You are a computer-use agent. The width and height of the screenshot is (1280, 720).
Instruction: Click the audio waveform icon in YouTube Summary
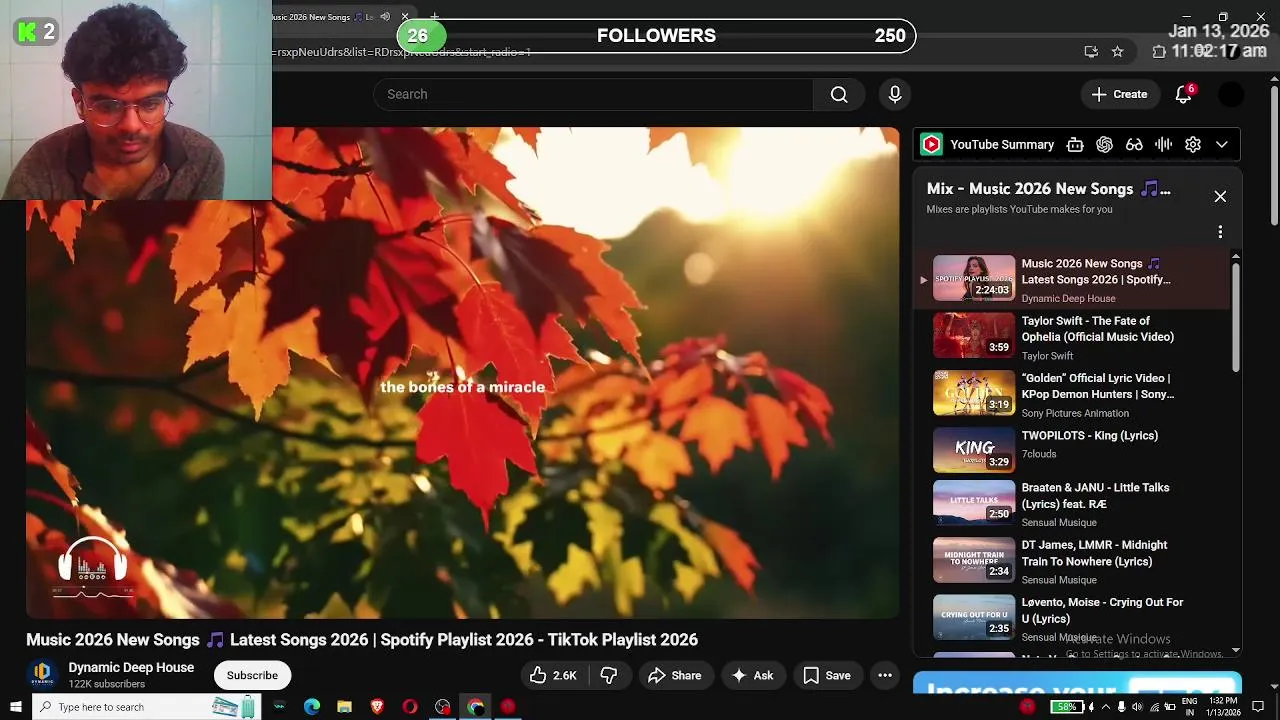tap(1163, 144)
